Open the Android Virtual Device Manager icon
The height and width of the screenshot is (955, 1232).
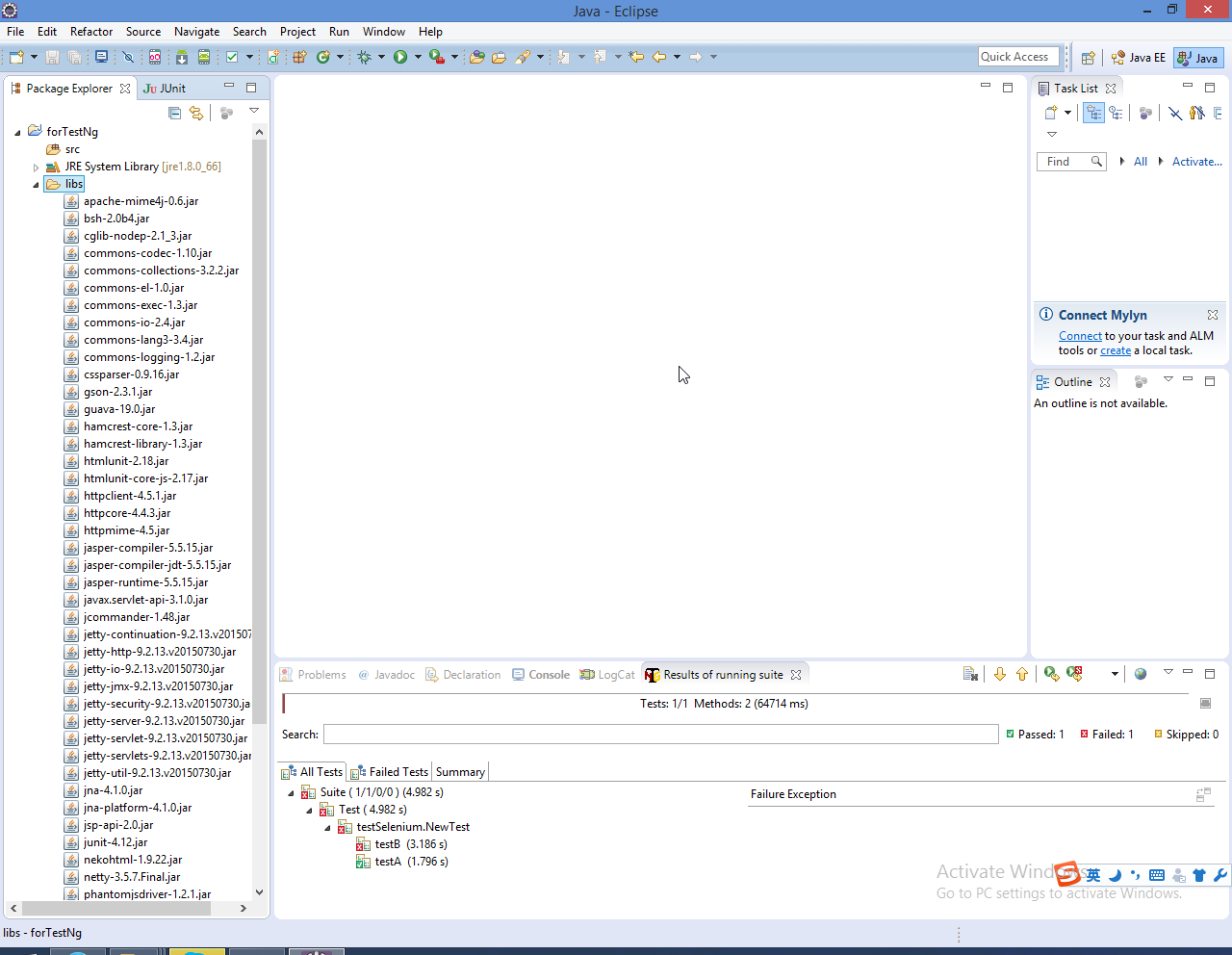click(x=204, y=57)
